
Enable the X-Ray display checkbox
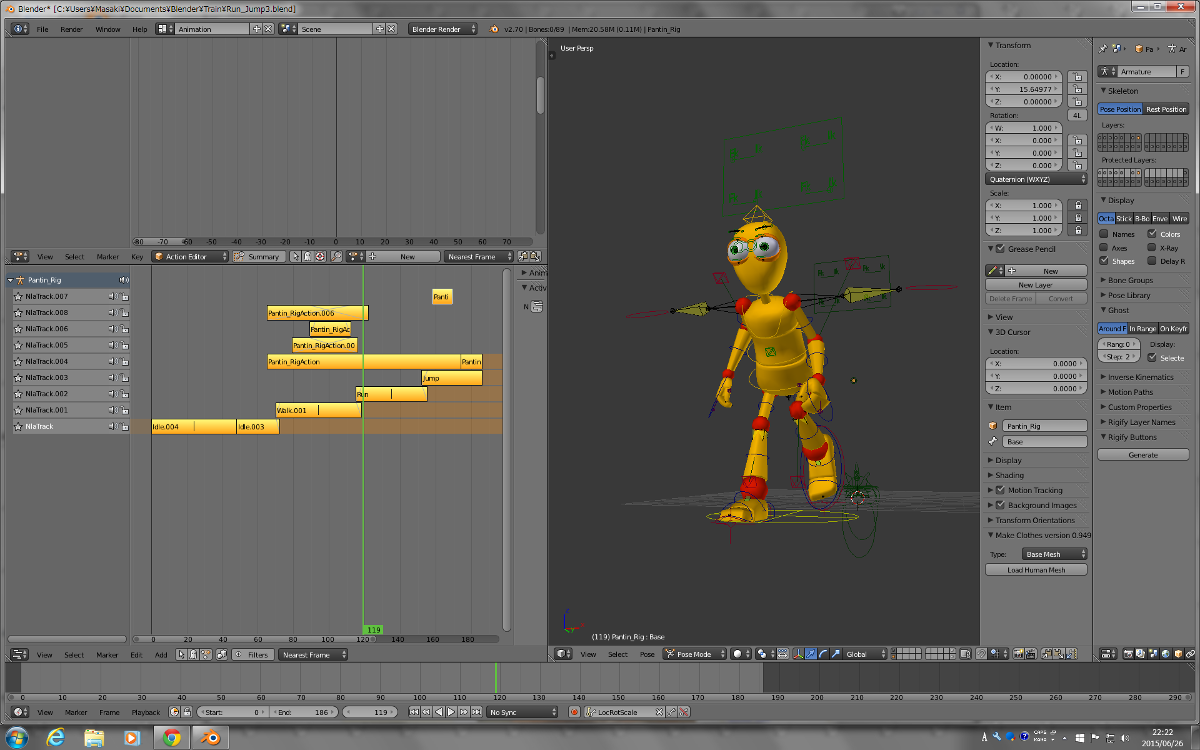coord(1151,247)
